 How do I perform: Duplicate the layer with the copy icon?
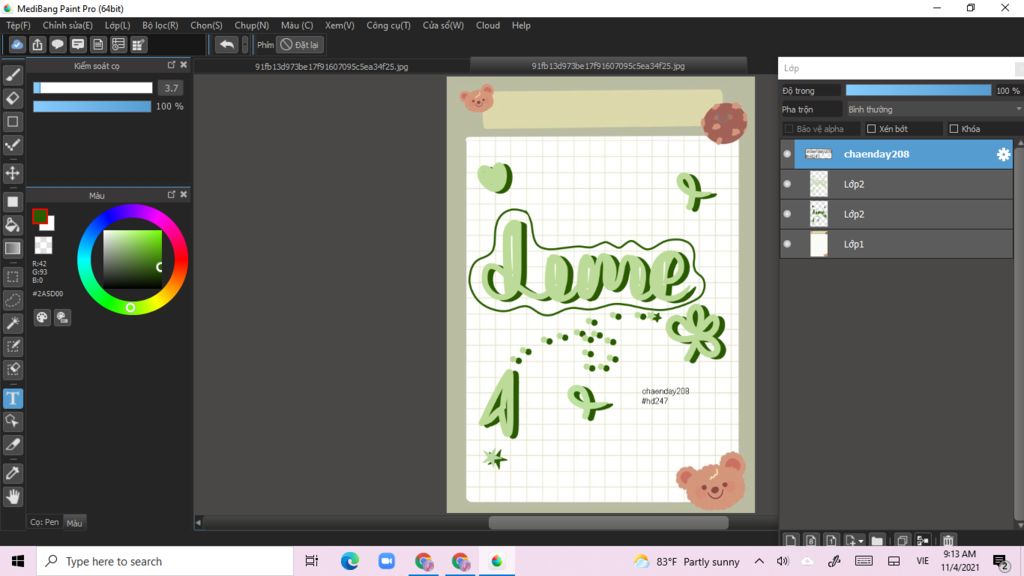point(902,541)
